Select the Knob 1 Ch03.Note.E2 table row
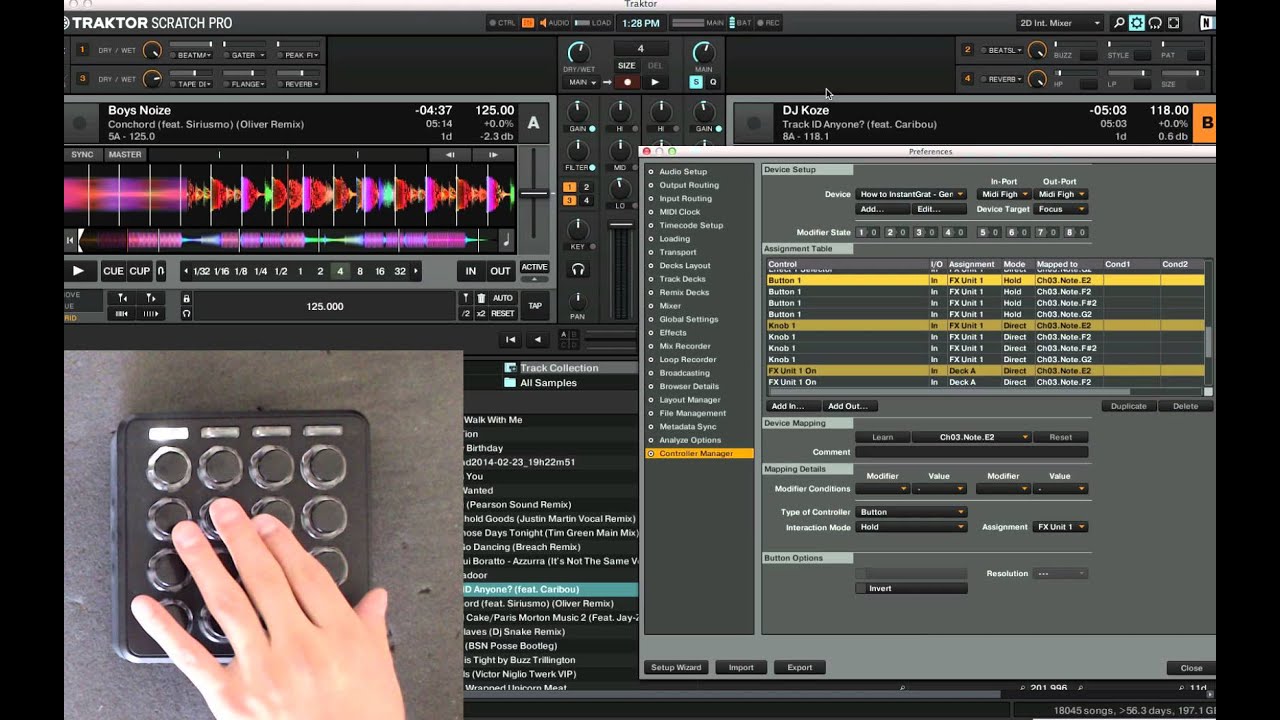 pyautogui.click(x=985, y=326)
